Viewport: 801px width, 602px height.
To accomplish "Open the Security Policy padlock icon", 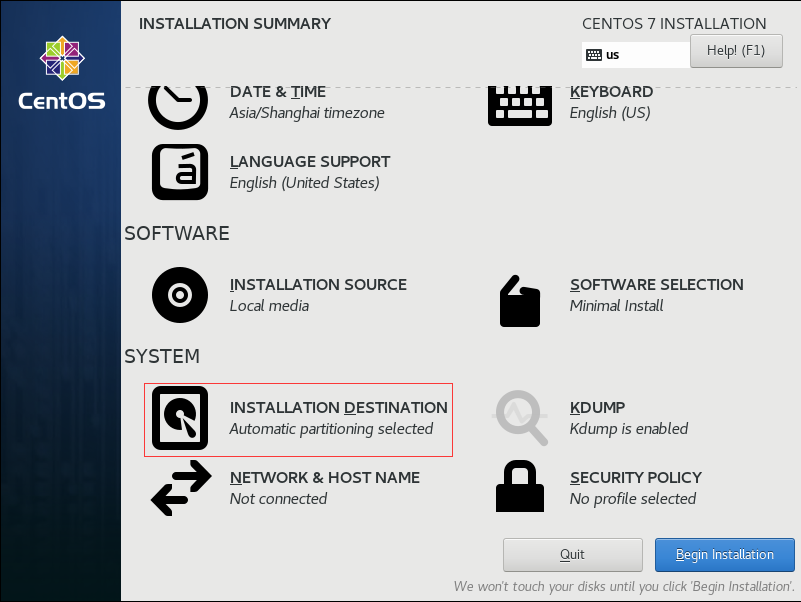I will (520, 486).
